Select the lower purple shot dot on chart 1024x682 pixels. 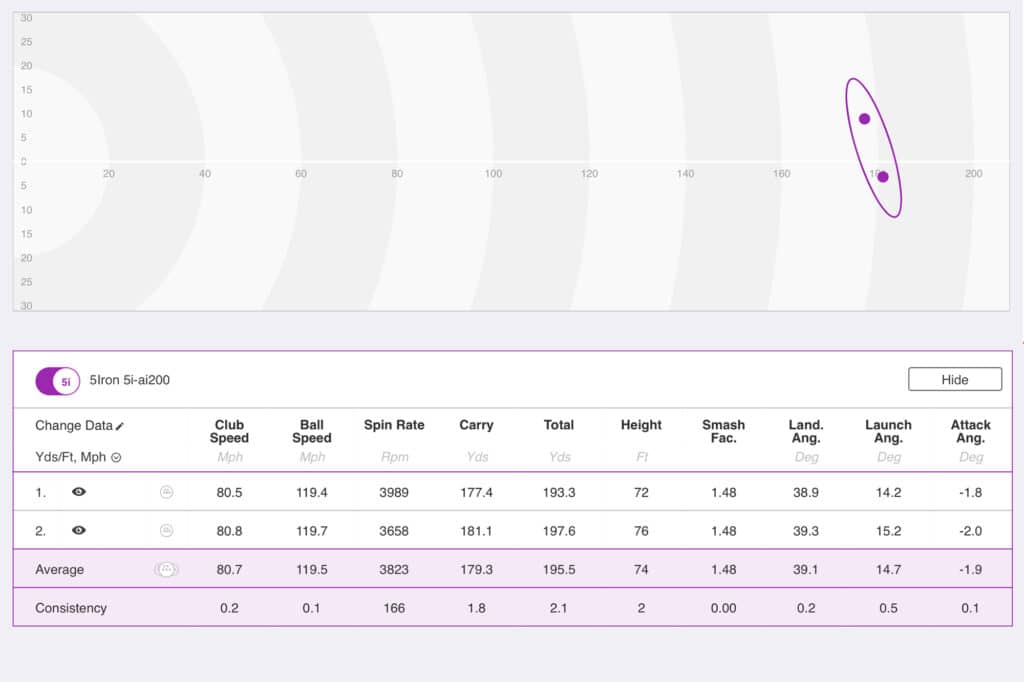tap(883, 177)
